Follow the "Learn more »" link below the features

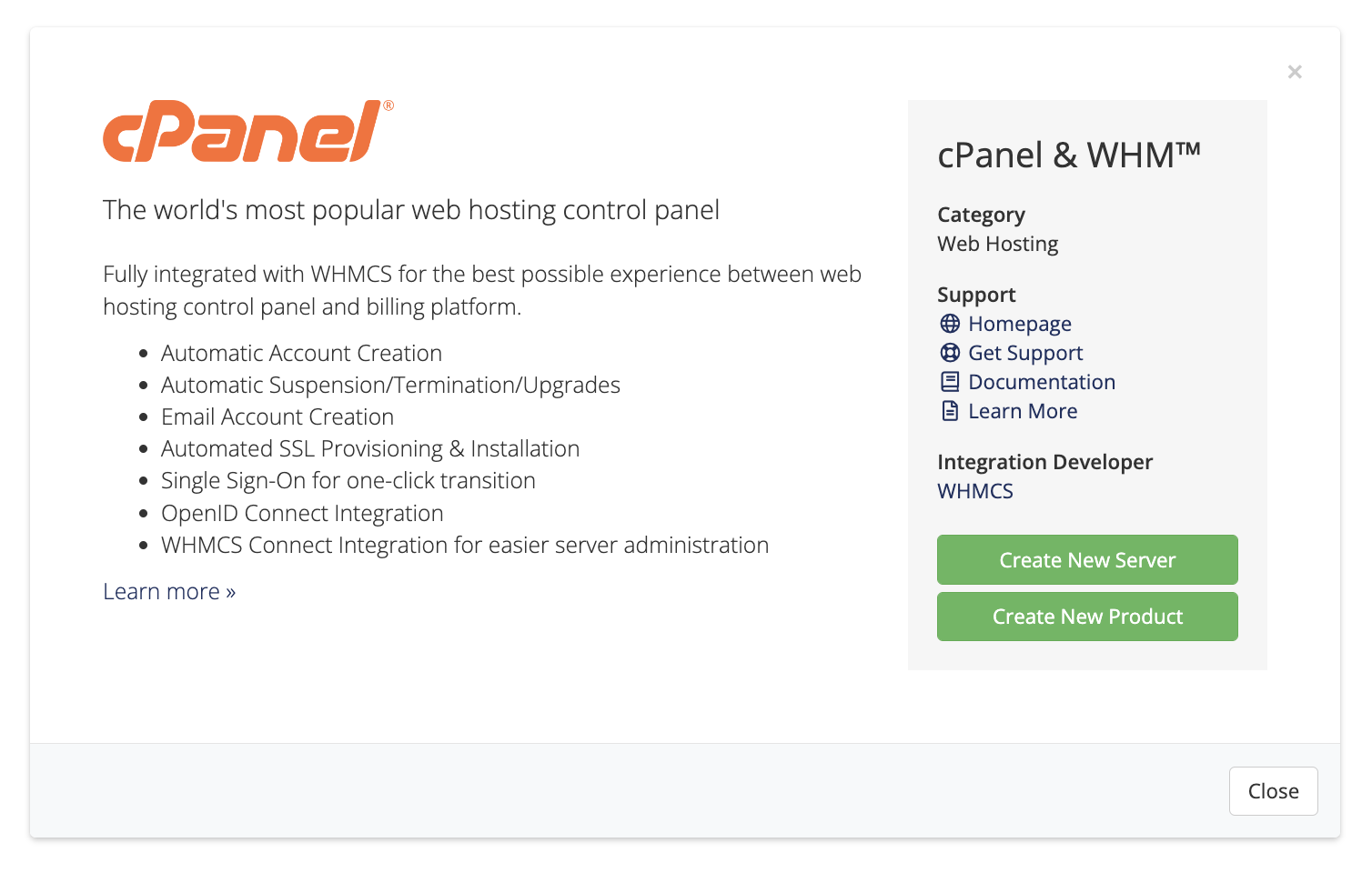(x=169, y=591)
